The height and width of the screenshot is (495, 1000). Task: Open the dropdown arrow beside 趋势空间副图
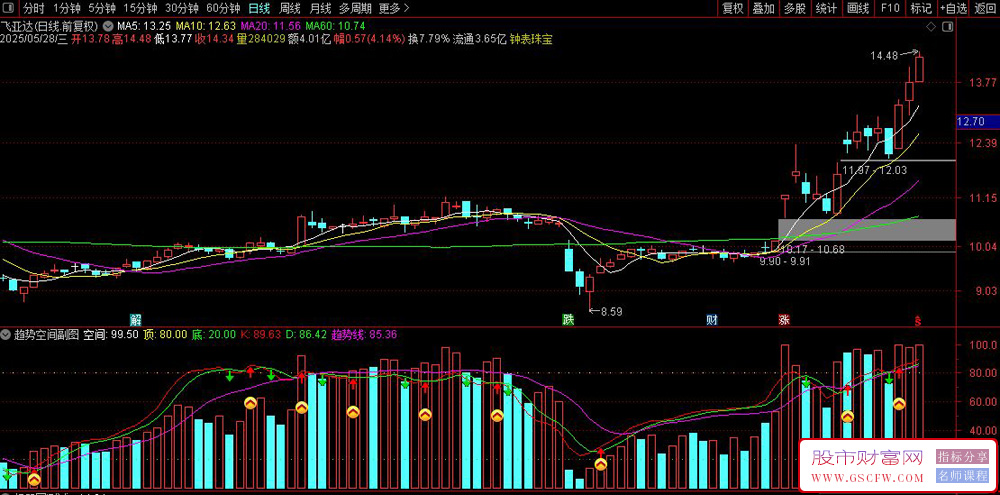[x=6, y=334]
